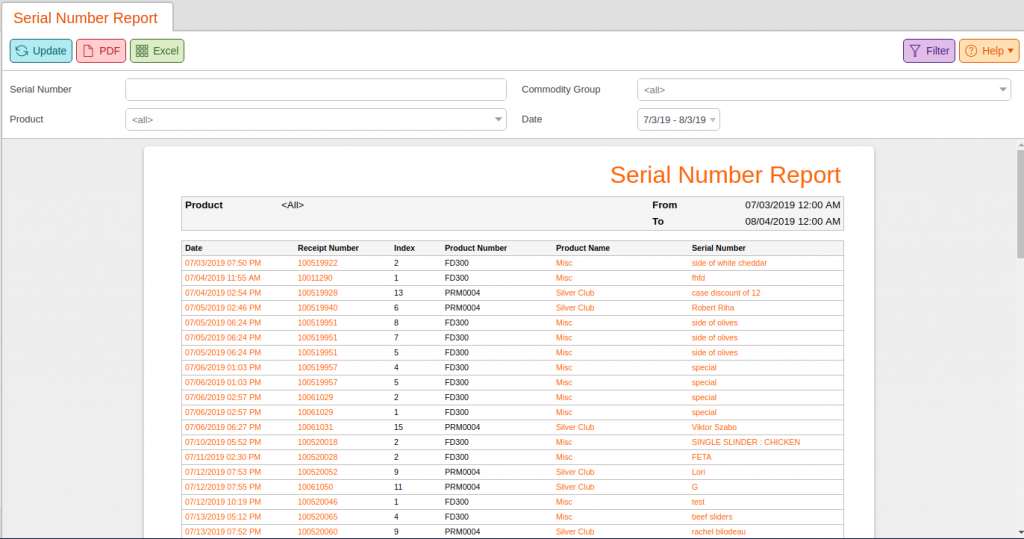The width and height of the screenshot is (1024, 539).
Task: Click the Update refresh icon
Action: [22, 51]
